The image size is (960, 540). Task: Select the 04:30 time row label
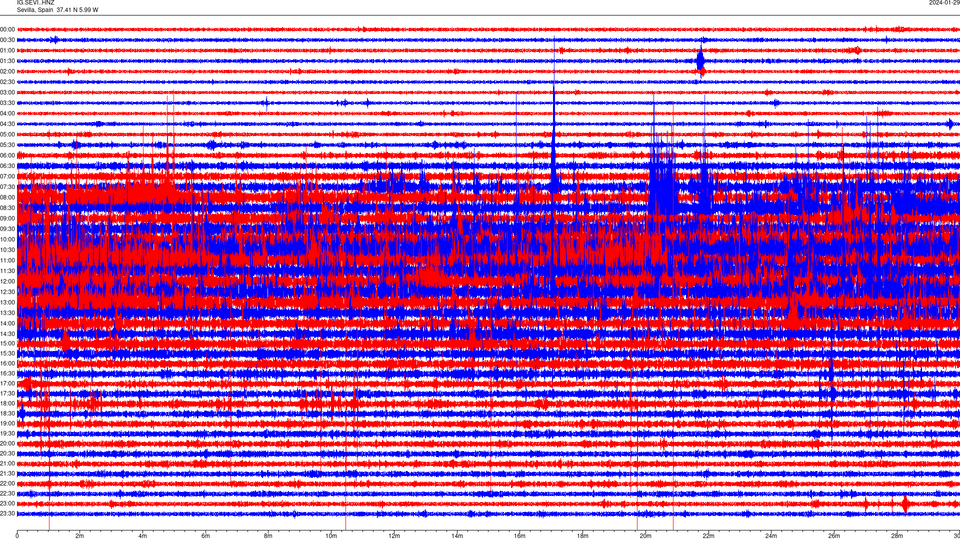[7, 124]
